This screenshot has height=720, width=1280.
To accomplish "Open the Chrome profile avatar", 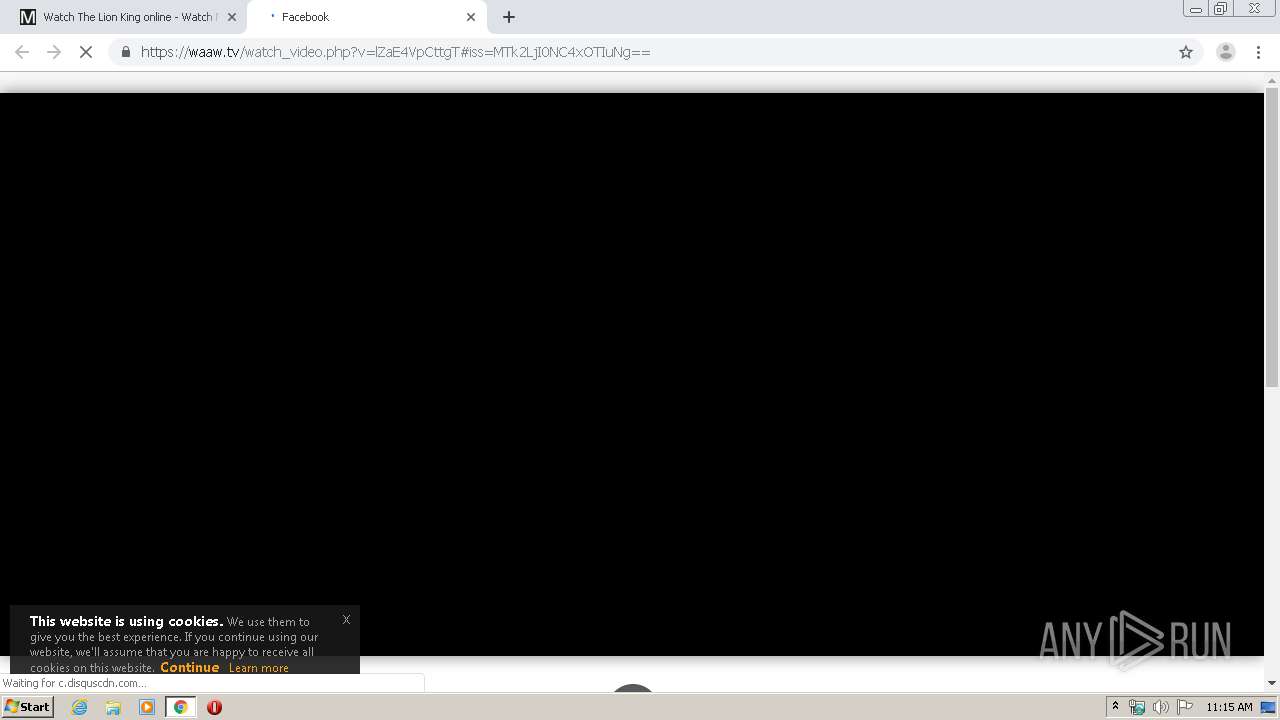I will point(1225,52).
